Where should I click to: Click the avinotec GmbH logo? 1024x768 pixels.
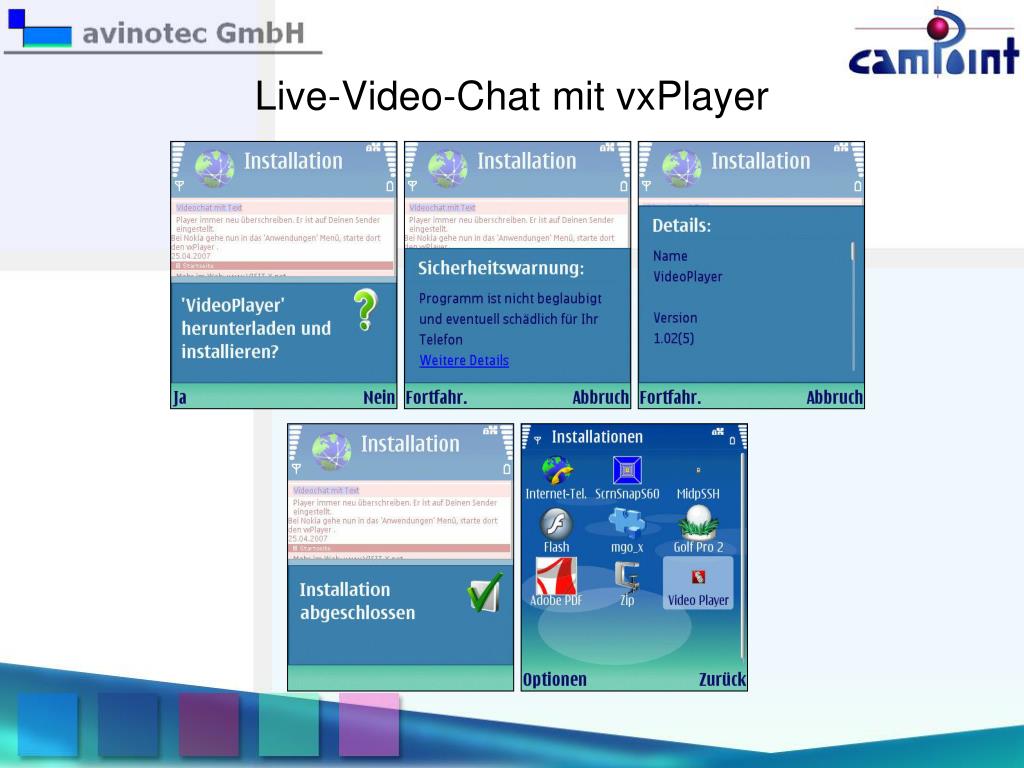pos(163,31)
